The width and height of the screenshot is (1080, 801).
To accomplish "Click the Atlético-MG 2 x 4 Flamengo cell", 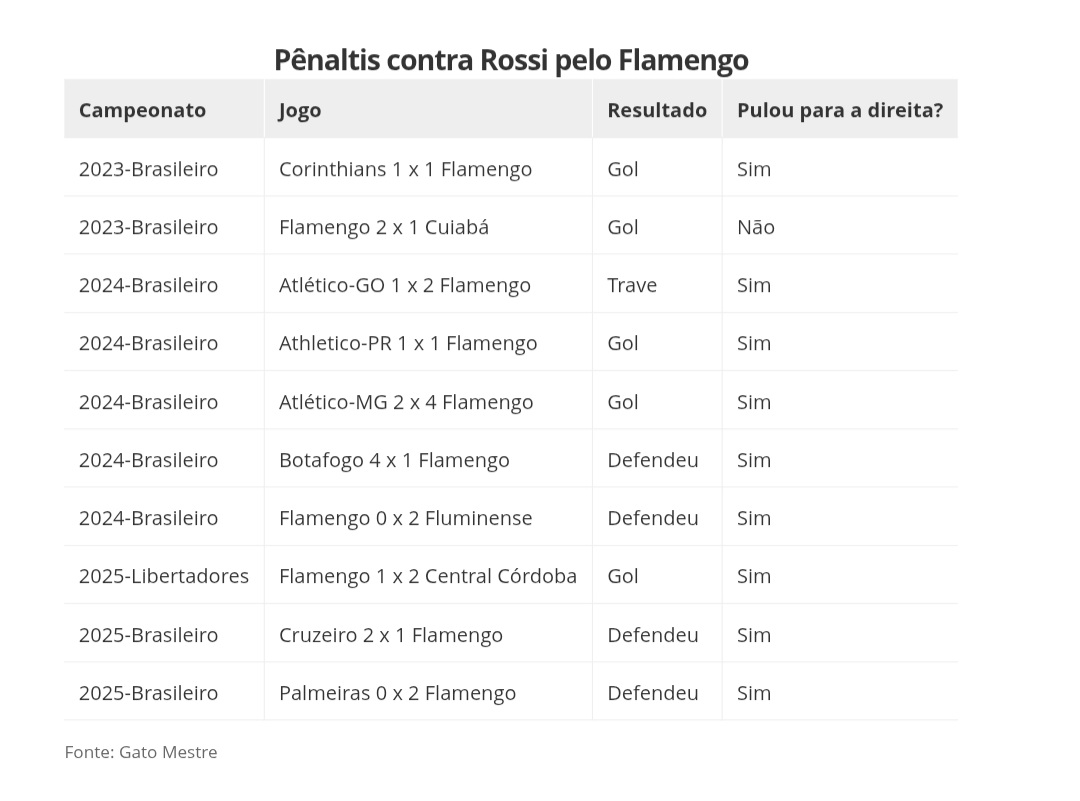I will [x=428, y=401].
